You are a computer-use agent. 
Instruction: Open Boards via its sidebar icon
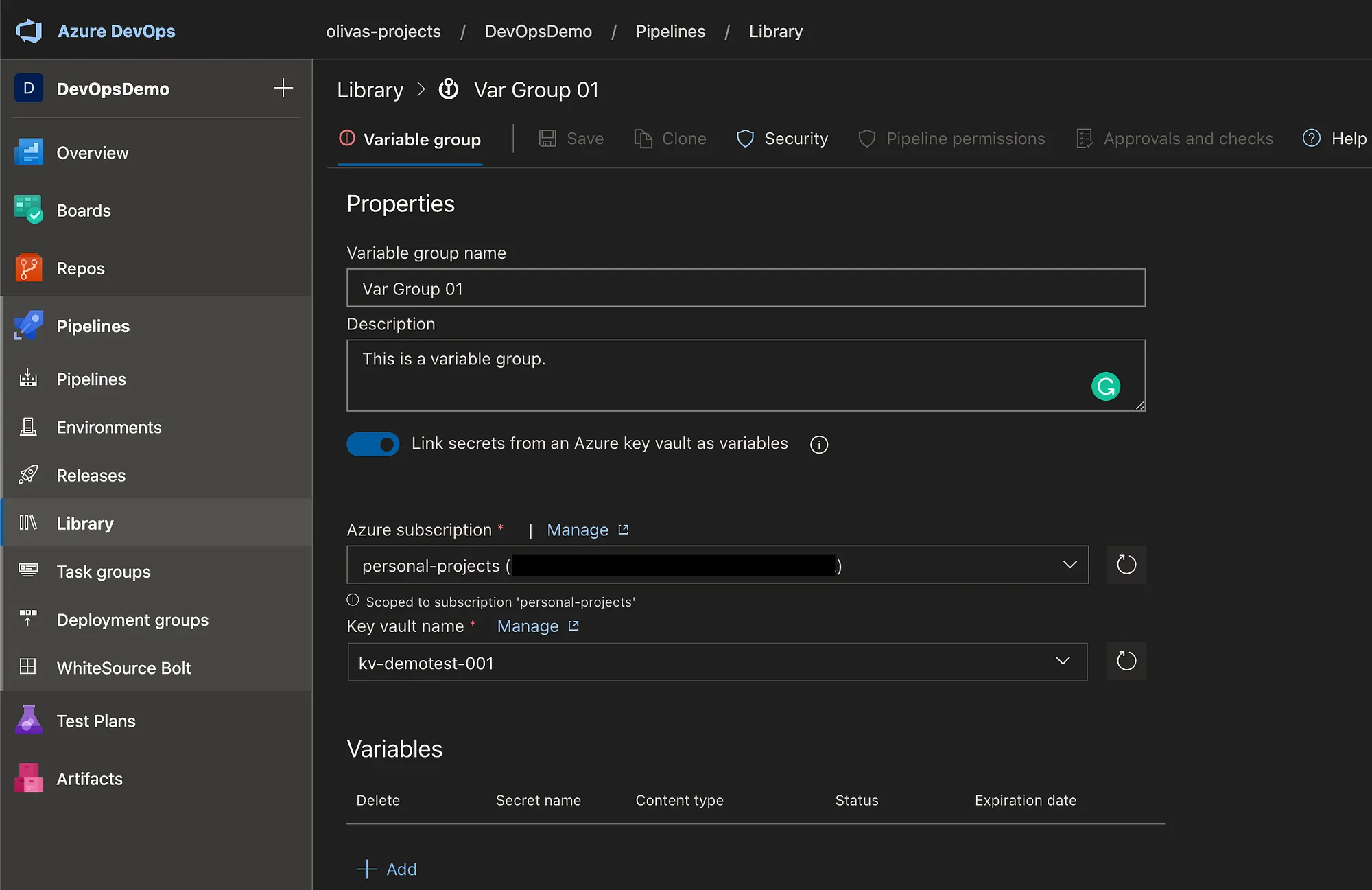pos(29,210)
